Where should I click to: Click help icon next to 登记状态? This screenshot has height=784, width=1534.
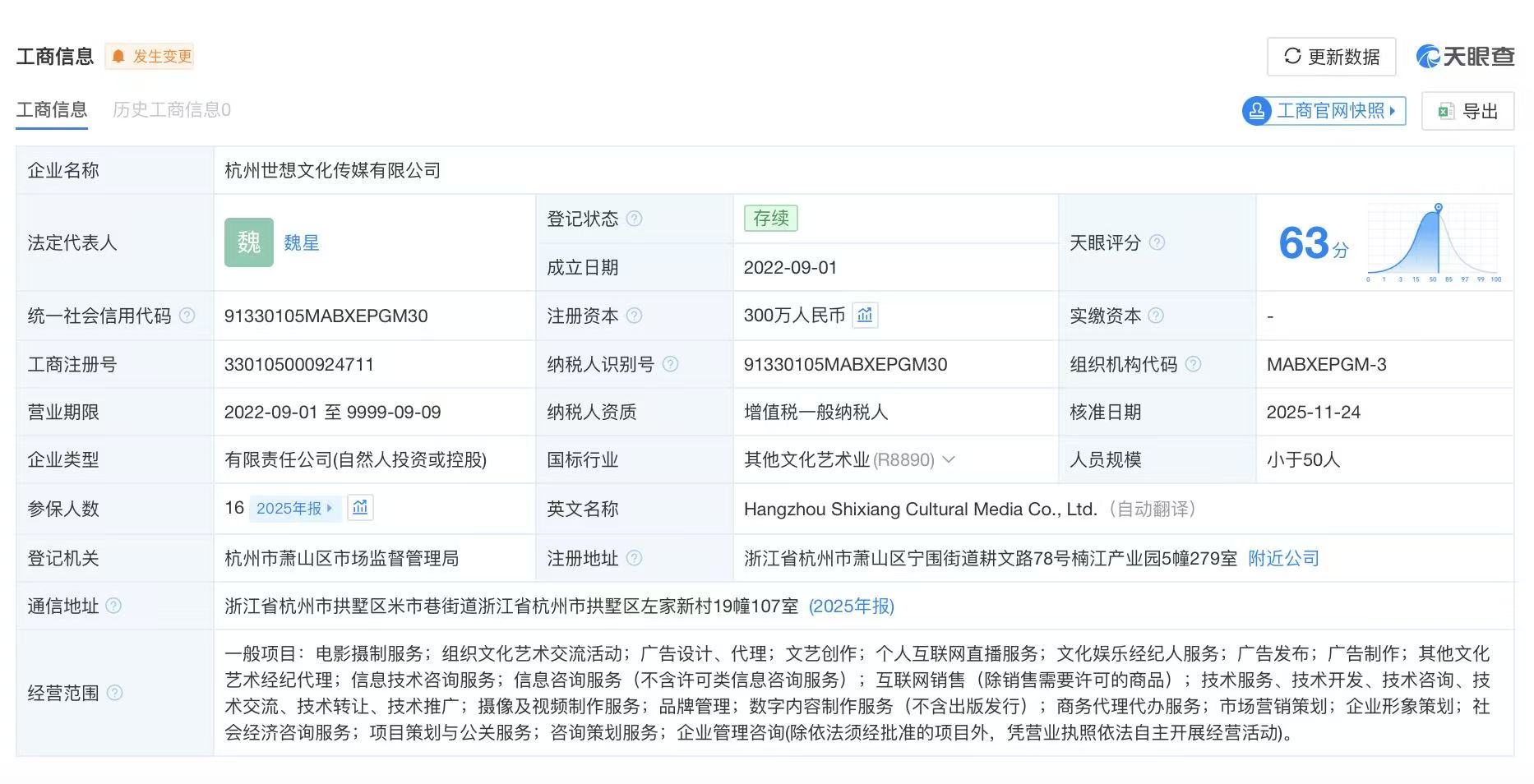pyautogui.click(x=634, y=219)
